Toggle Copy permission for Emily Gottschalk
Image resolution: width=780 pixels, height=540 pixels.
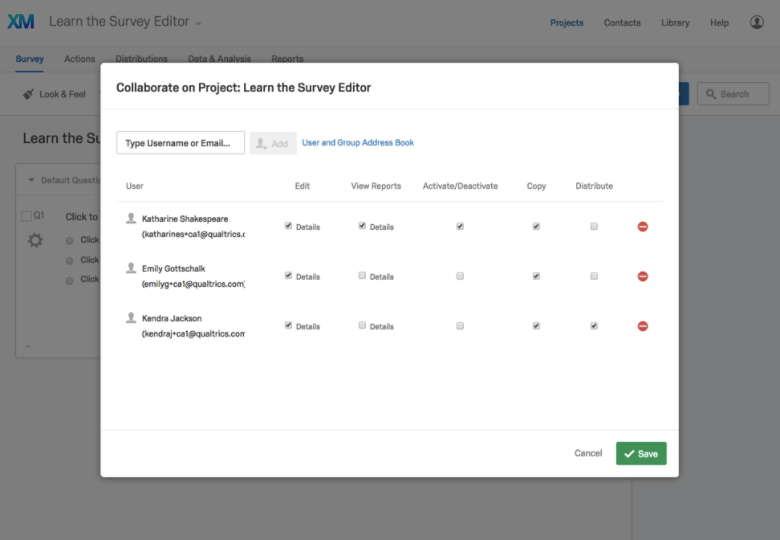click(536, 276)
